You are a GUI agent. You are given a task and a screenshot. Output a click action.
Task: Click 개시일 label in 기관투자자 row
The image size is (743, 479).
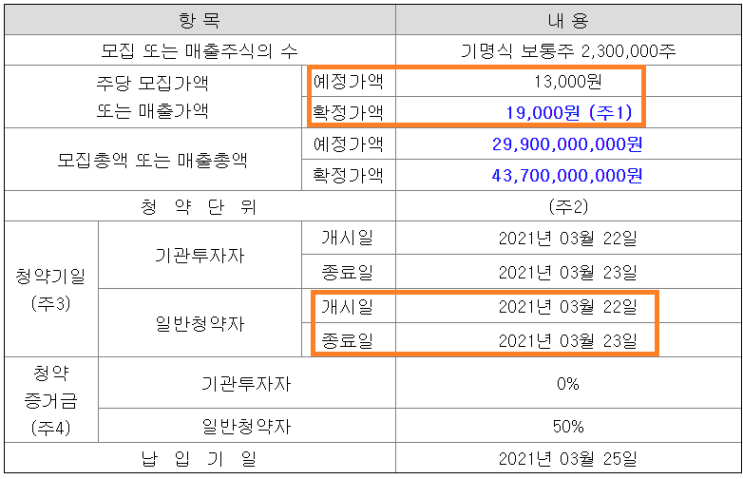click(x=348, y=238)
